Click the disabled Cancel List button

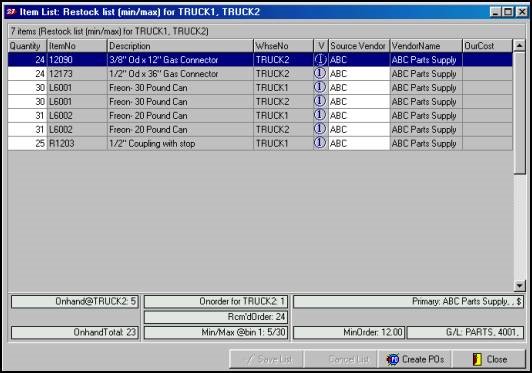[x=340, y=359]
